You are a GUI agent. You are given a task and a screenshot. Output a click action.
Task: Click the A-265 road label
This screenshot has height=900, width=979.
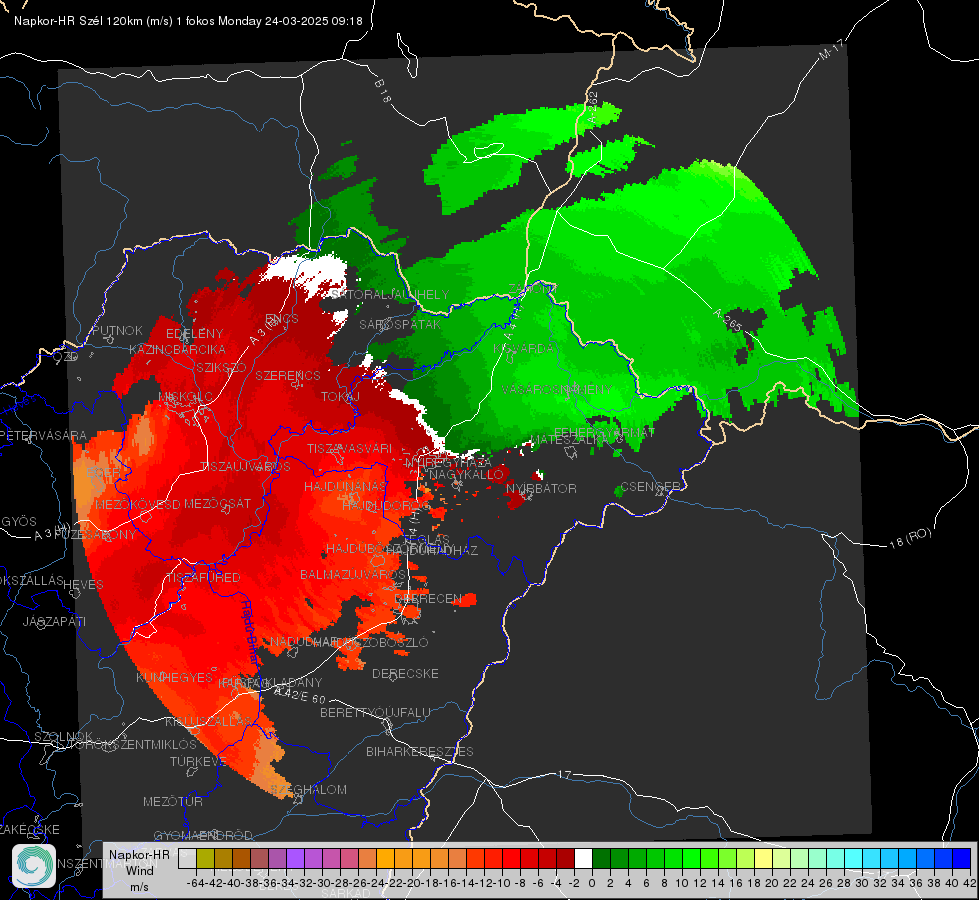tap(727, 320)
